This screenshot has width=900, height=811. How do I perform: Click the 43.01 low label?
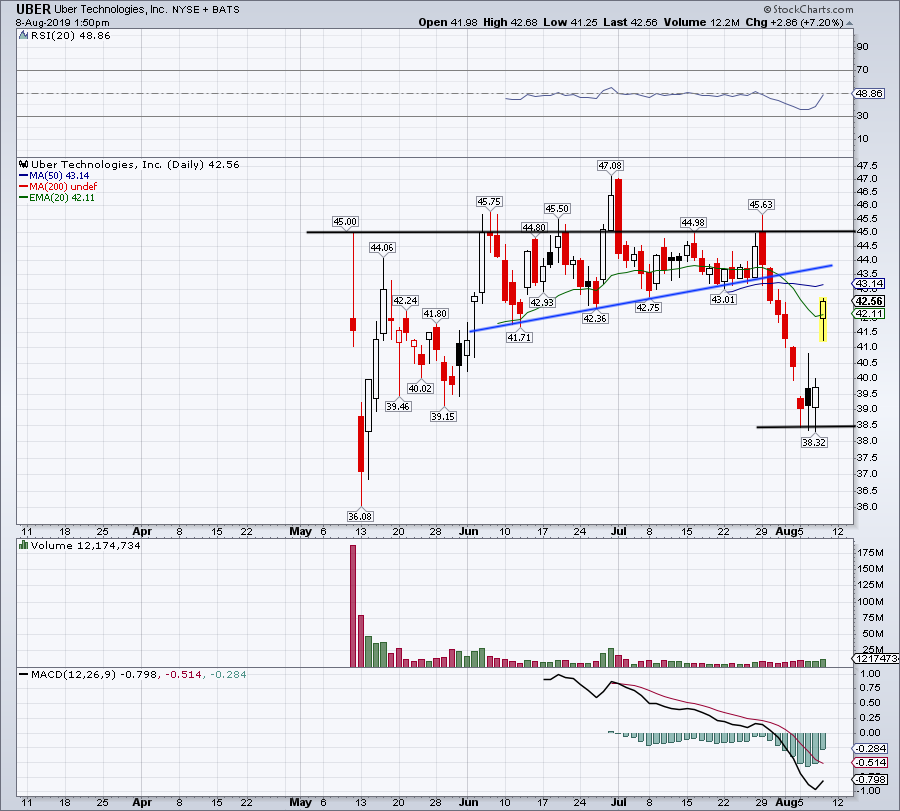723,300
